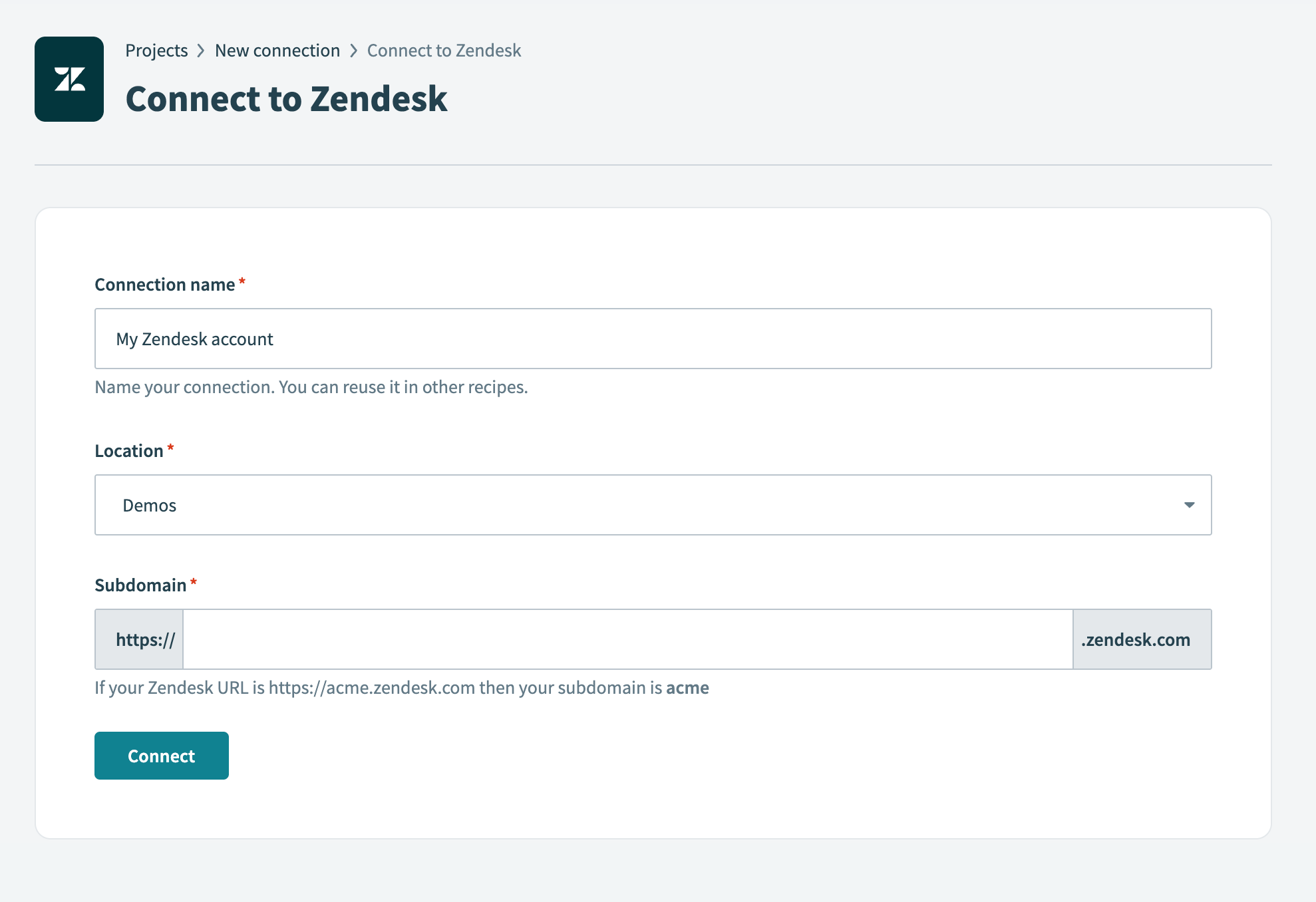The image size is (1316, 902).
Task: Select the Demos value in Location
Action: (150, 505)
